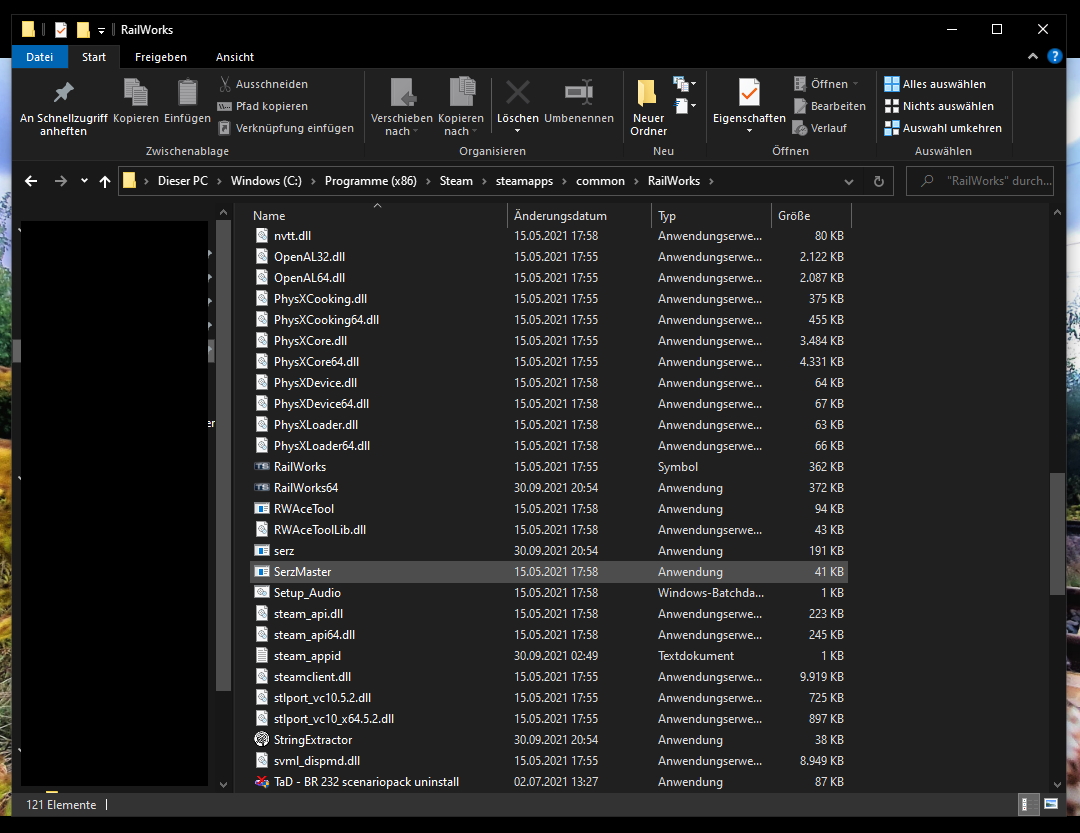The width and height of the screenshot is (1080, 833).
Task: Click the refresh icon beside address bar
Action: [878, 181]
